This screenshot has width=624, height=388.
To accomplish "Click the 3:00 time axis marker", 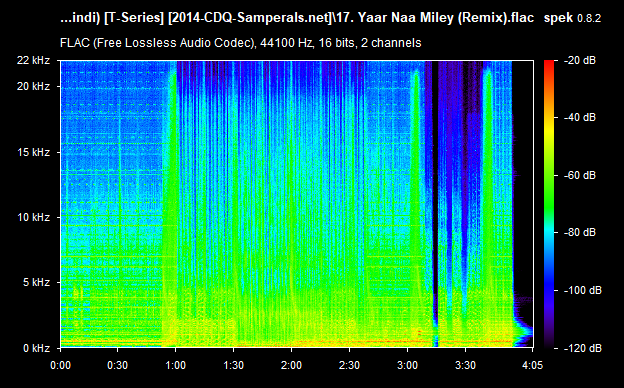I will [407, 365].
